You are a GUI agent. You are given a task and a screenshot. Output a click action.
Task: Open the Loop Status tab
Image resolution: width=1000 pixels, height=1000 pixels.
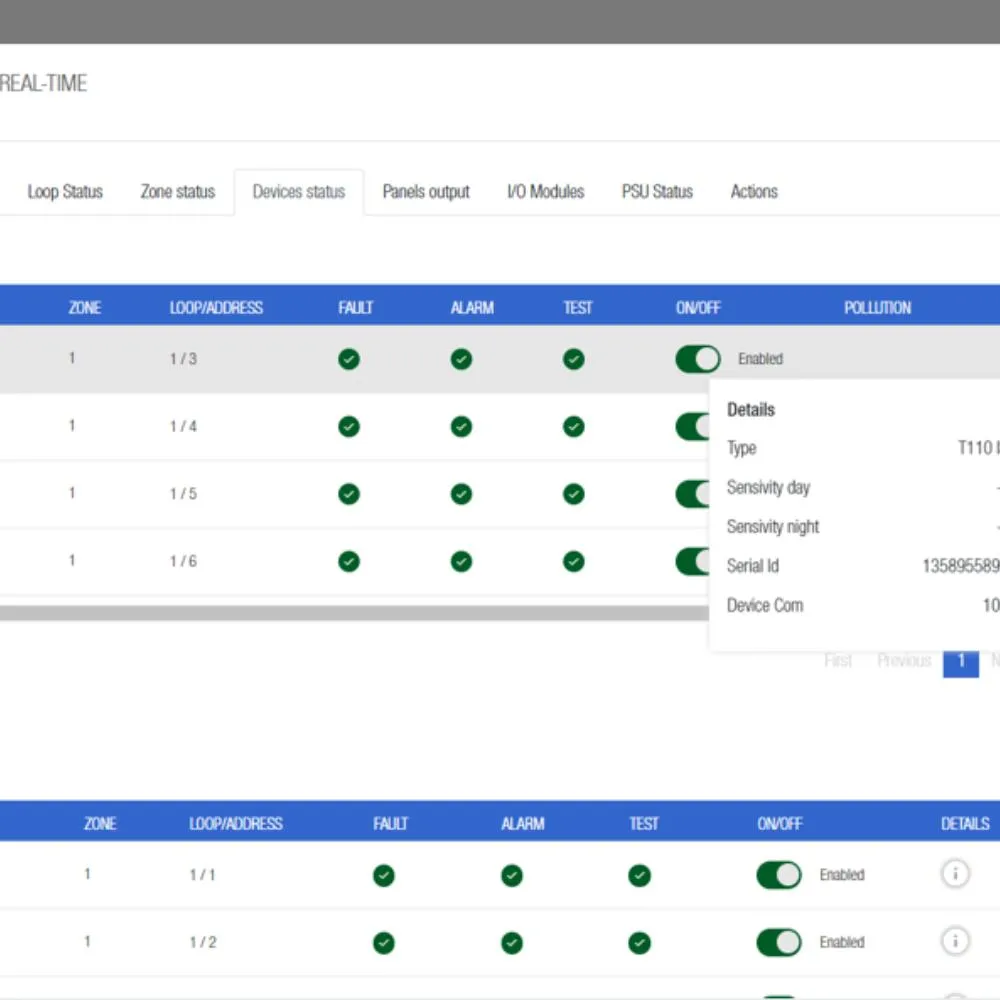(65, 191)
